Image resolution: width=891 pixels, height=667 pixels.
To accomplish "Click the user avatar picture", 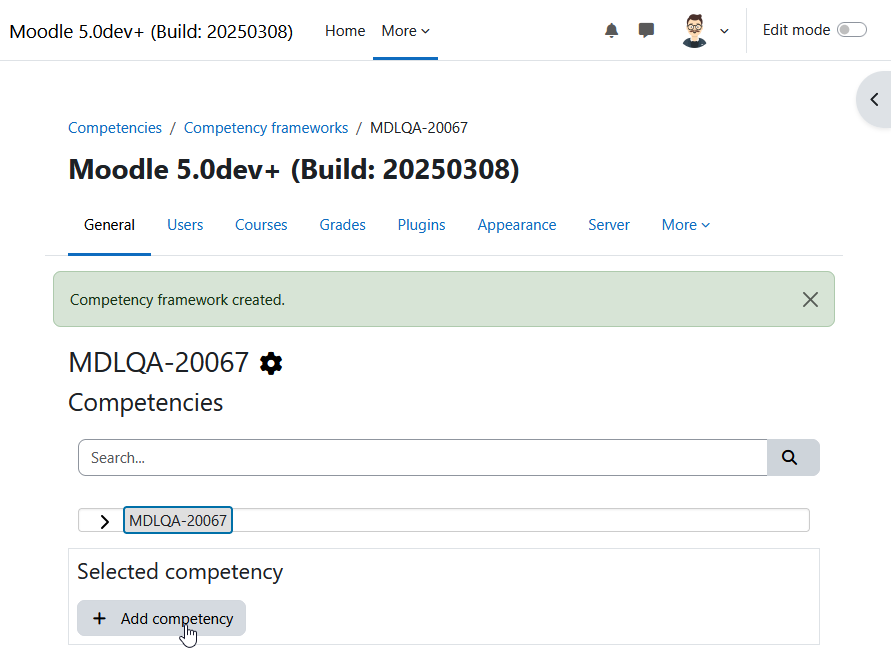I will pyautogui.click(x=694, y=31).
